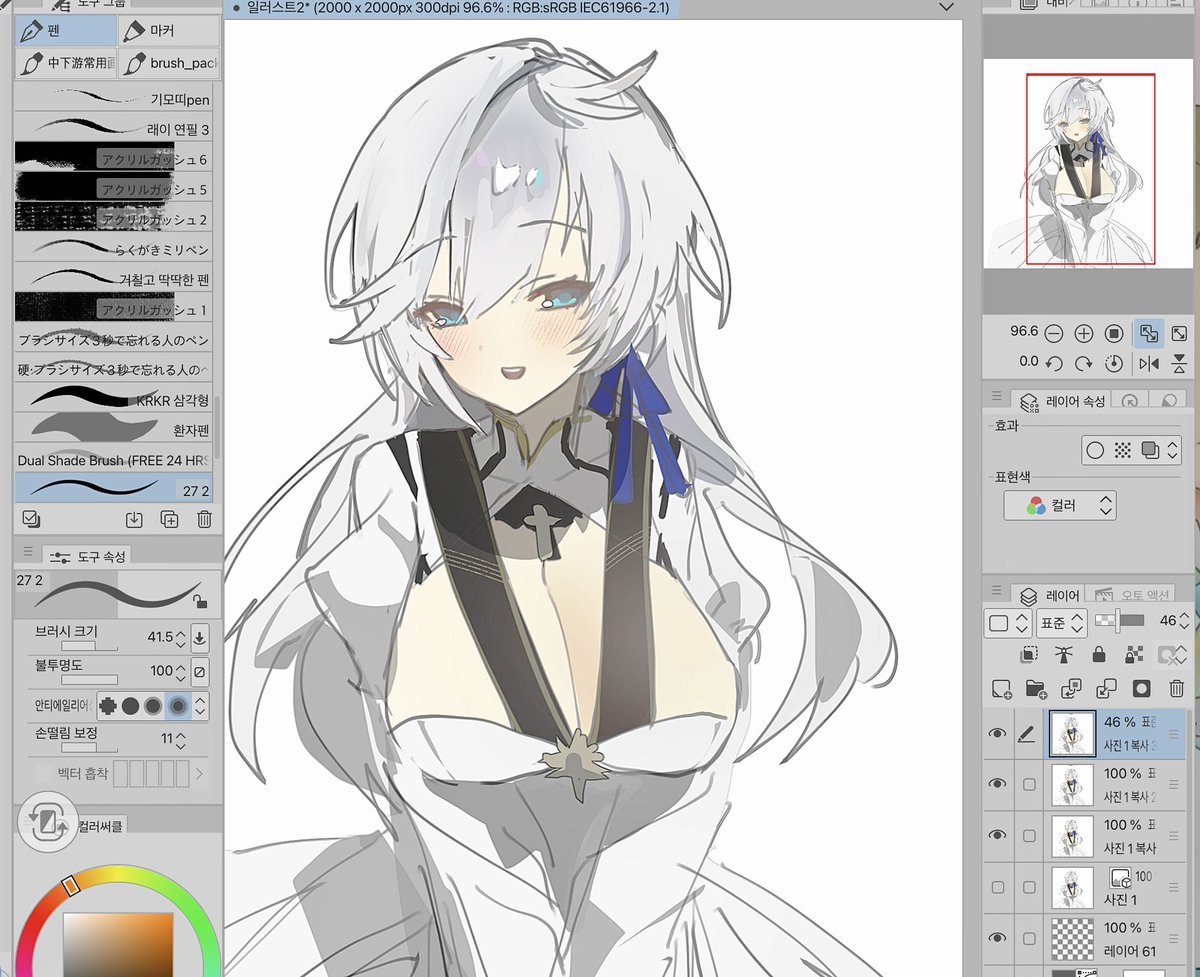Screen dimensions: 1200x977
Task: Adjust the 불투명도 opacity slider
Action: [x=89, y=680]
